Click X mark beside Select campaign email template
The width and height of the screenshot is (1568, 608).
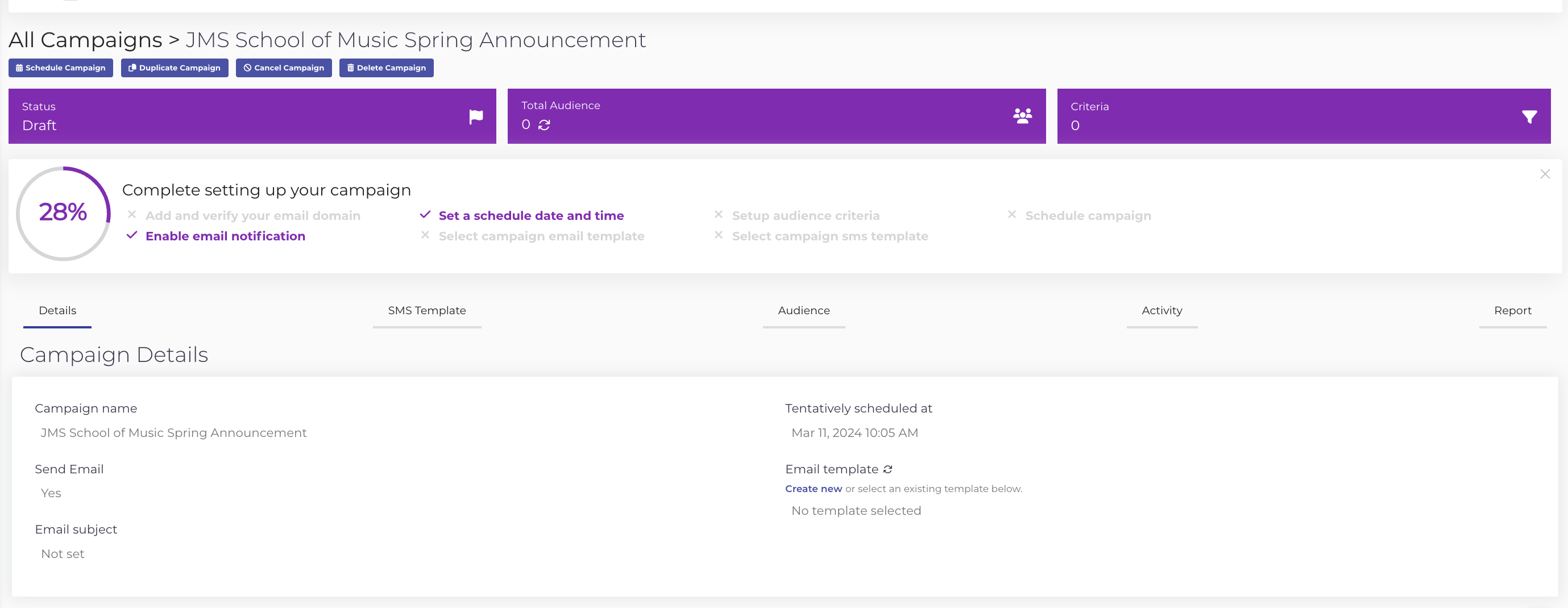tap(425, 235)
